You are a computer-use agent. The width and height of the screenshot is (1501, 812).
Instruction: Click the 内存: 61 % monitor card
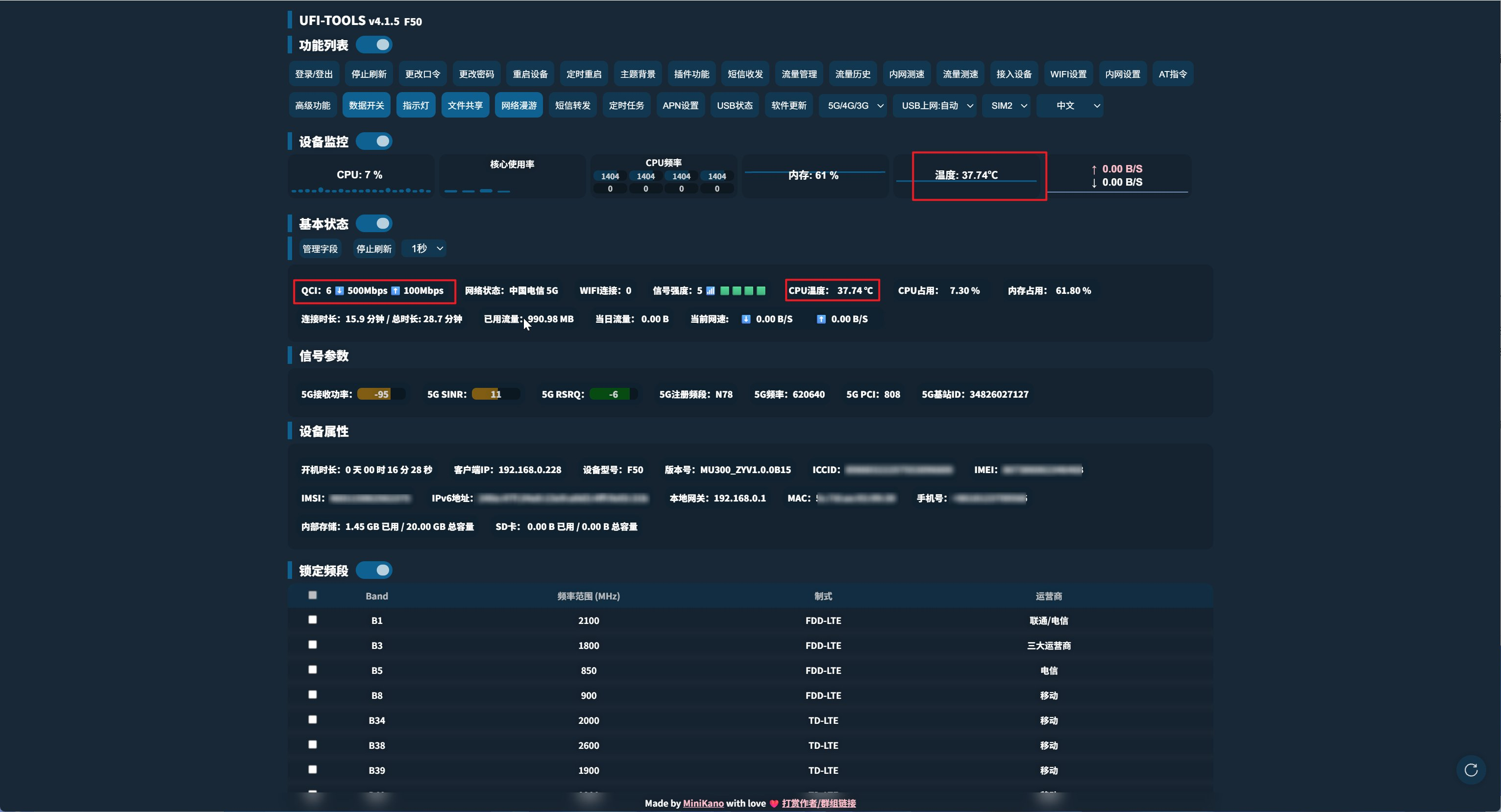click(814, 176)
